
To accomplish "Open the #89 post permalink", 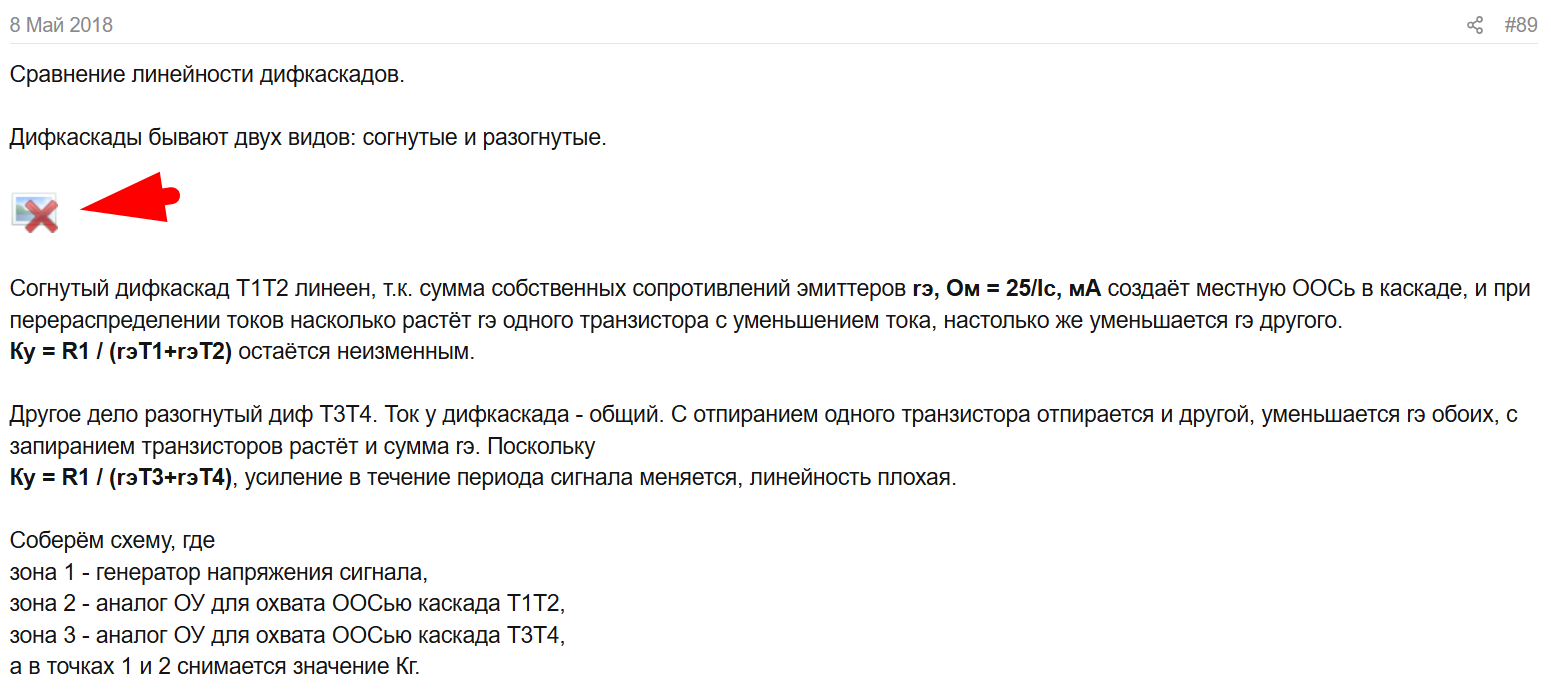I will click(1520, 25).
